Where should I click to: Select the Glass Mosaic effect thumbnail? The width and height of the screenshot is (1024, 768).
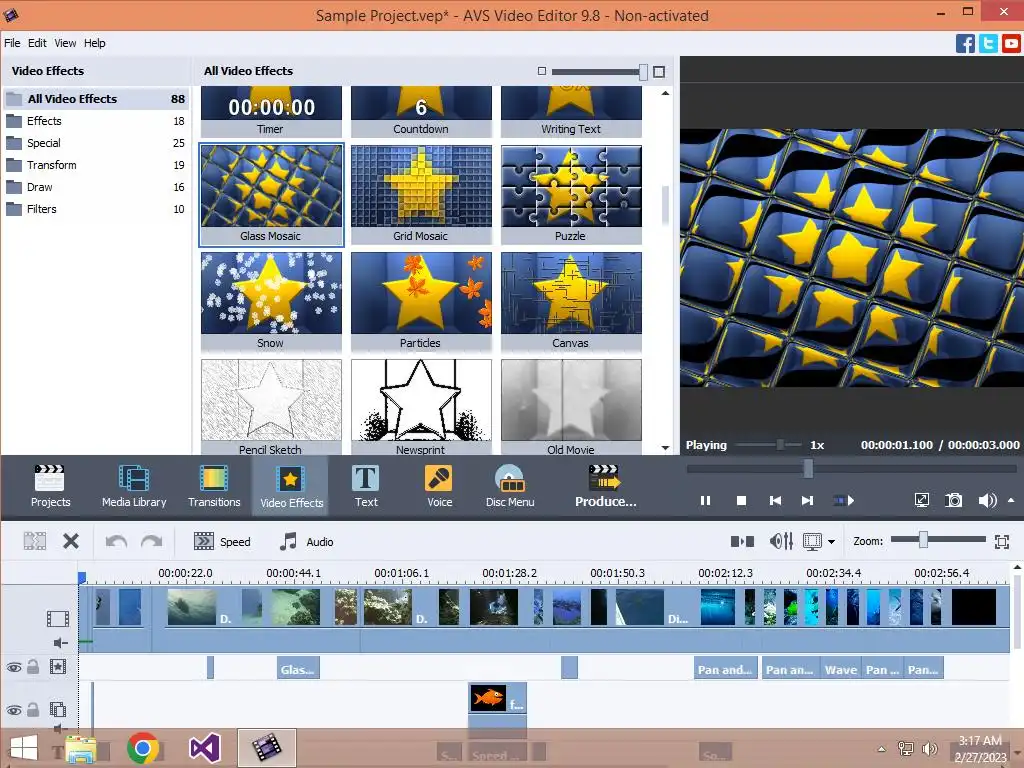(x=271, y=194)
